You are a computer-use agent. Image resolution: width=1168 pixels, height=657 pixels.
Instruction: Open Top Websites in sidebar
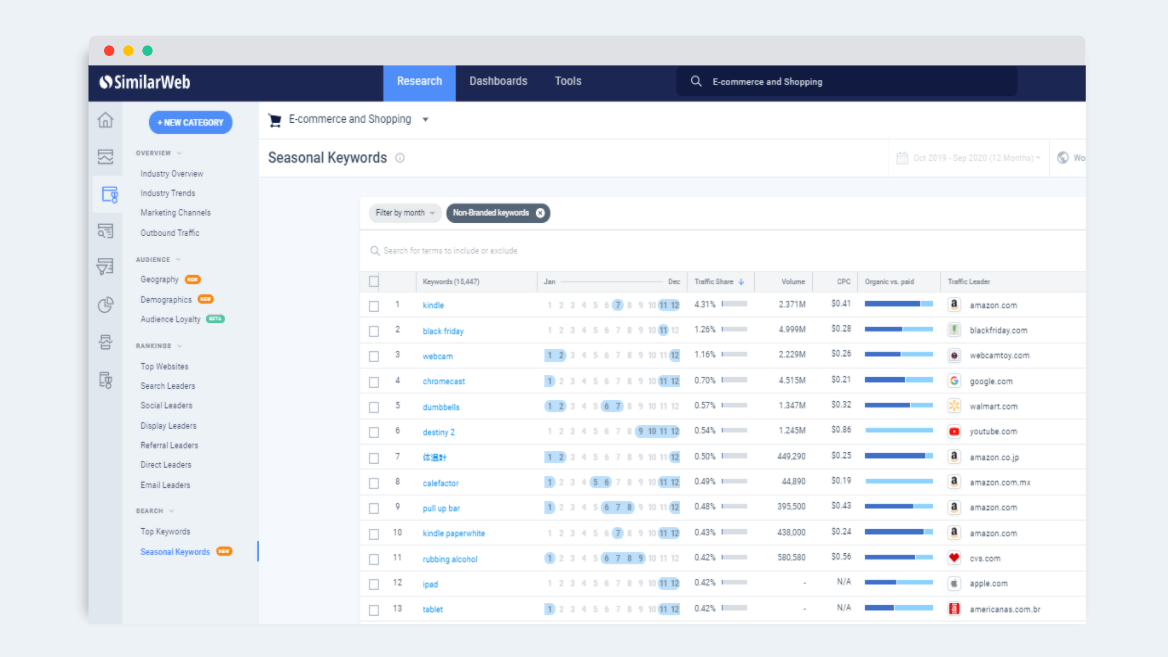coord(165,366)
